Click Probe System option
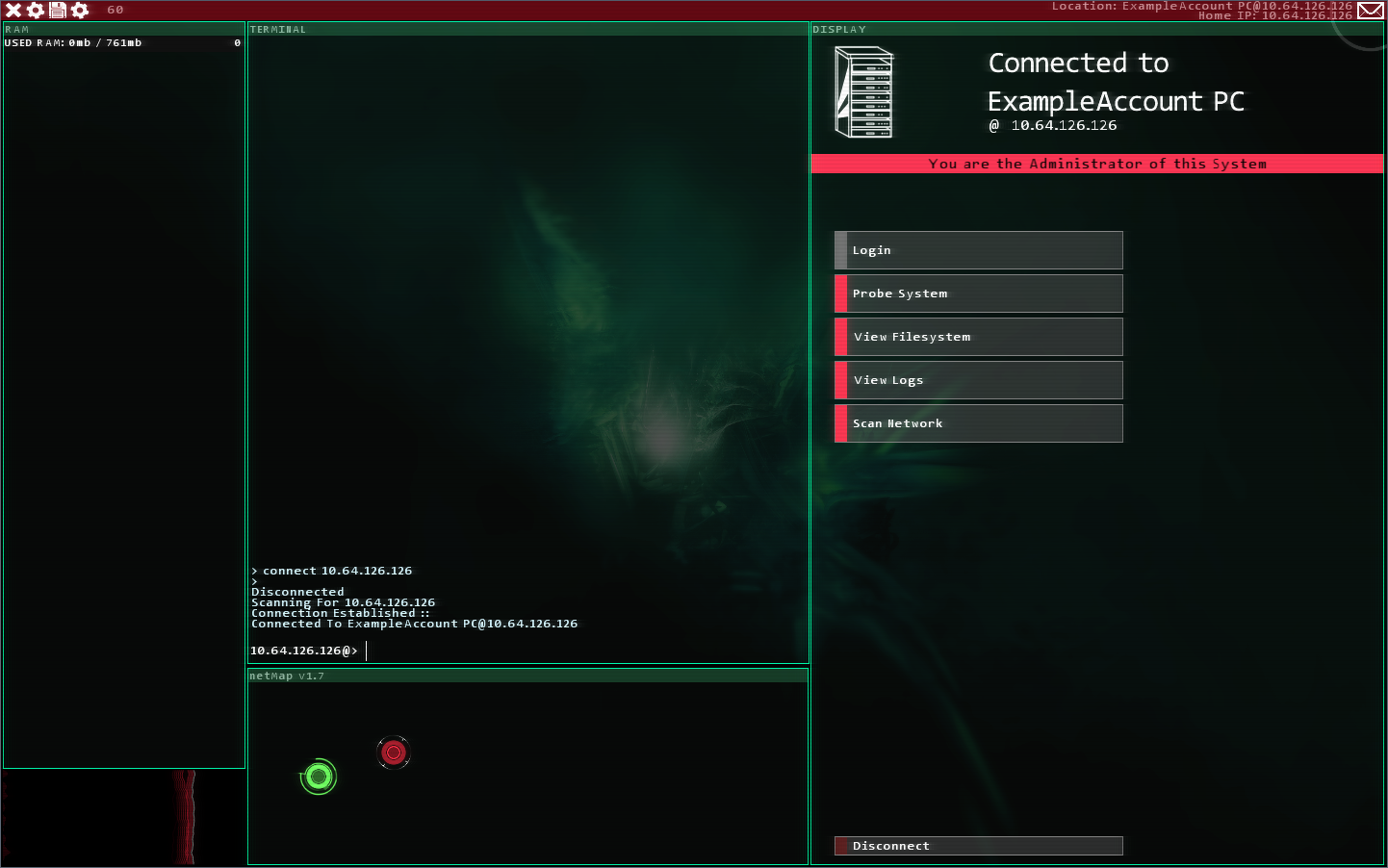 (x=978, y=294)
